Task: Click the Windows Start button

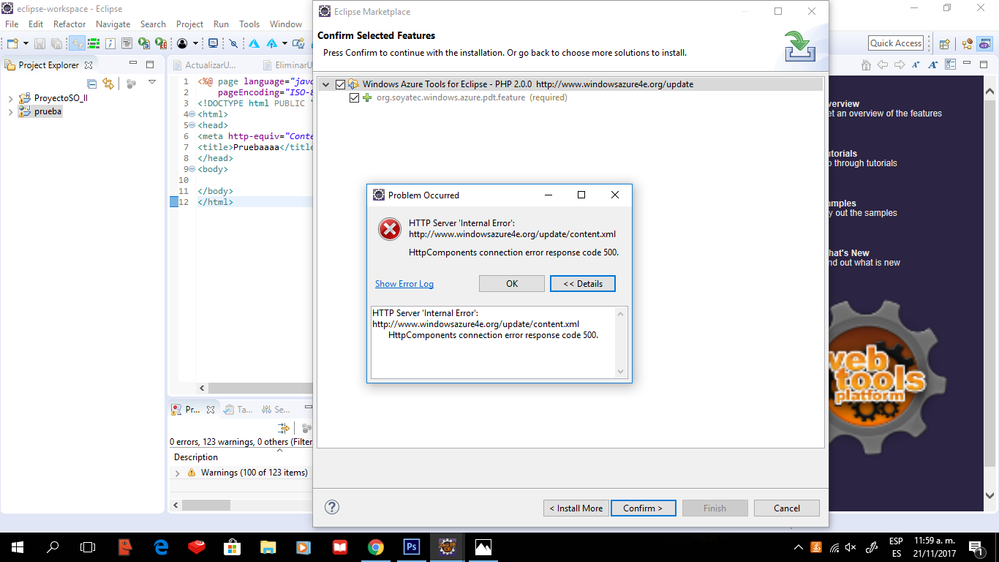Action: pos(17,547)
